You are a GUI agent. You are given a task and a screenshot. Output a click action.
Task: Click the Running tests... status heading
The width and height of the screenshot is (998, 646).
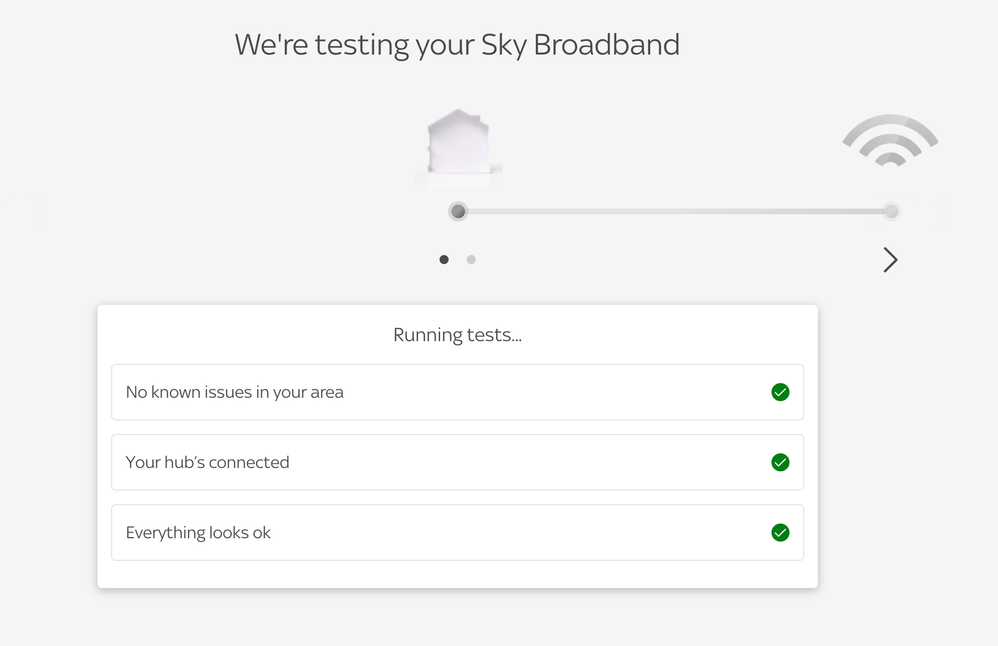[458, 335]
